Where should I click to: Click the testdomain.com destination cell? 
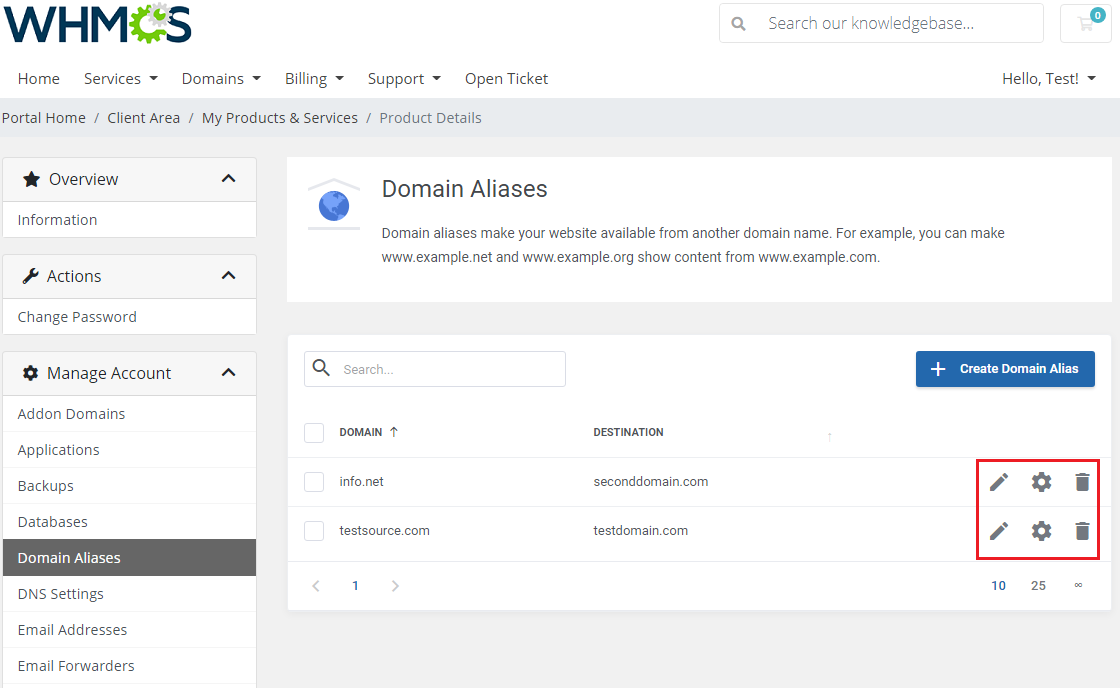coord(641,531)
